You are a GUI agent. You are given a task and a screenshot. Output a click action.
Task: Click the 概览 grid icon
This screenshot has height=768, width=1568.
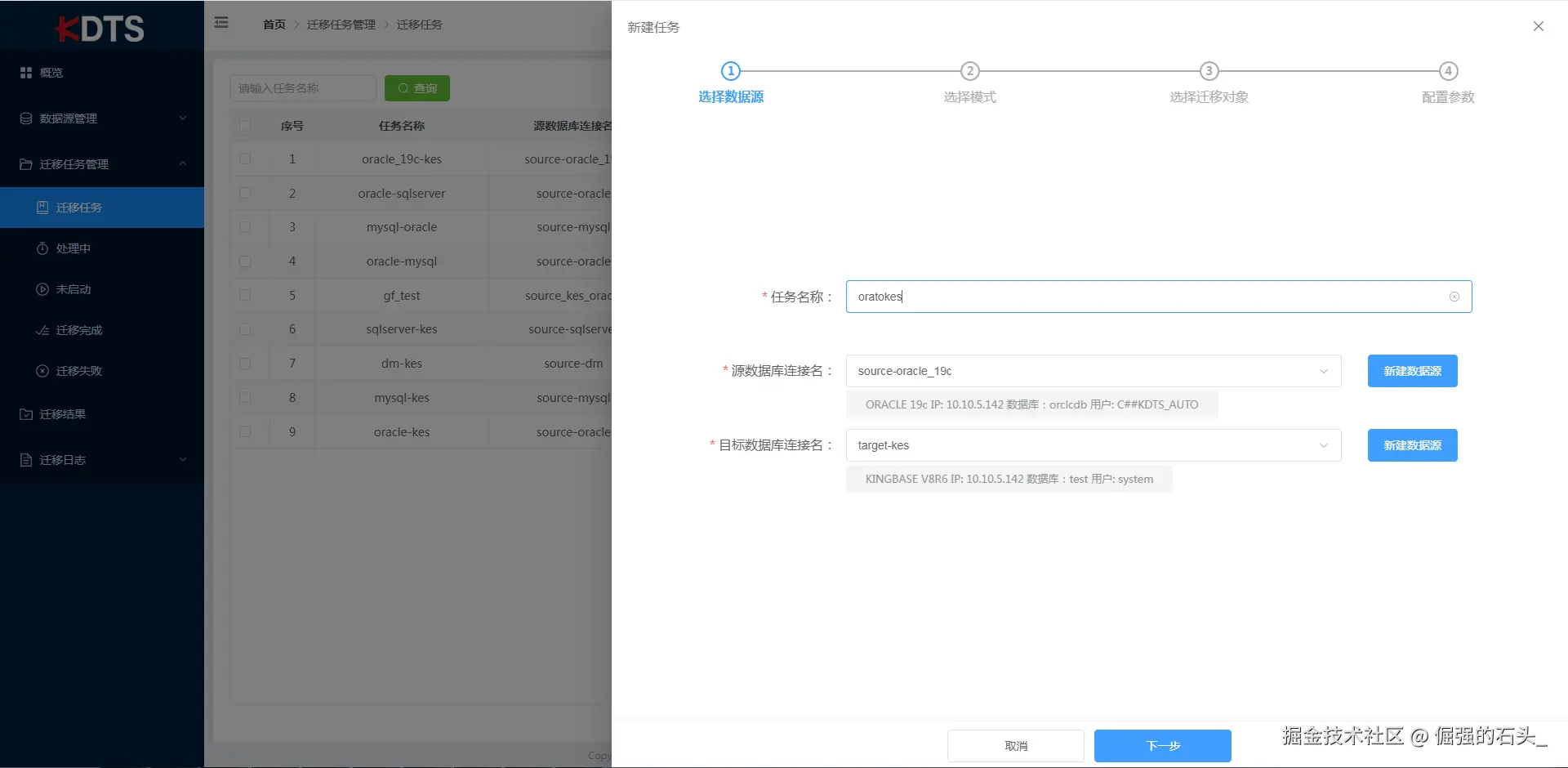[x=26, y=73]
